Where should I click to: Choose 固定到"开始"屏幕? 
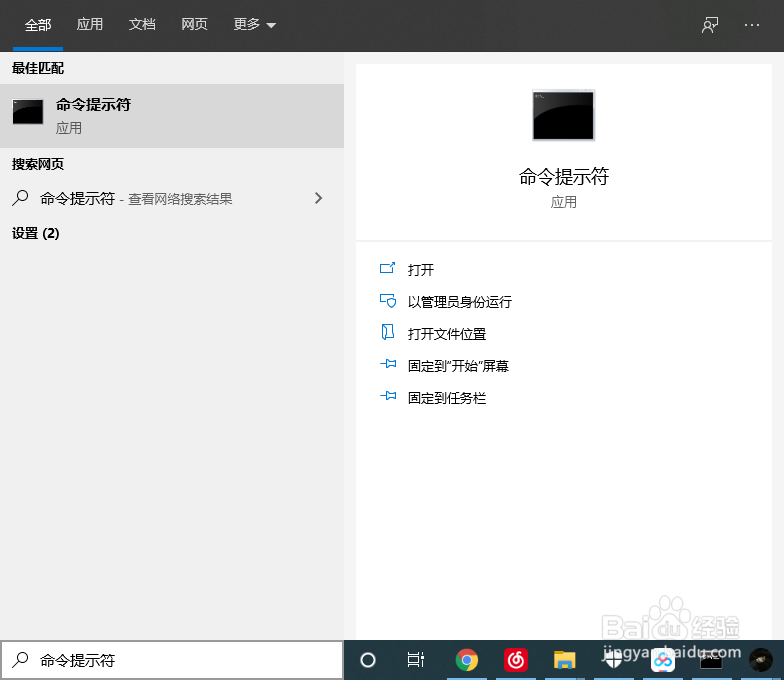coord(458,366)
